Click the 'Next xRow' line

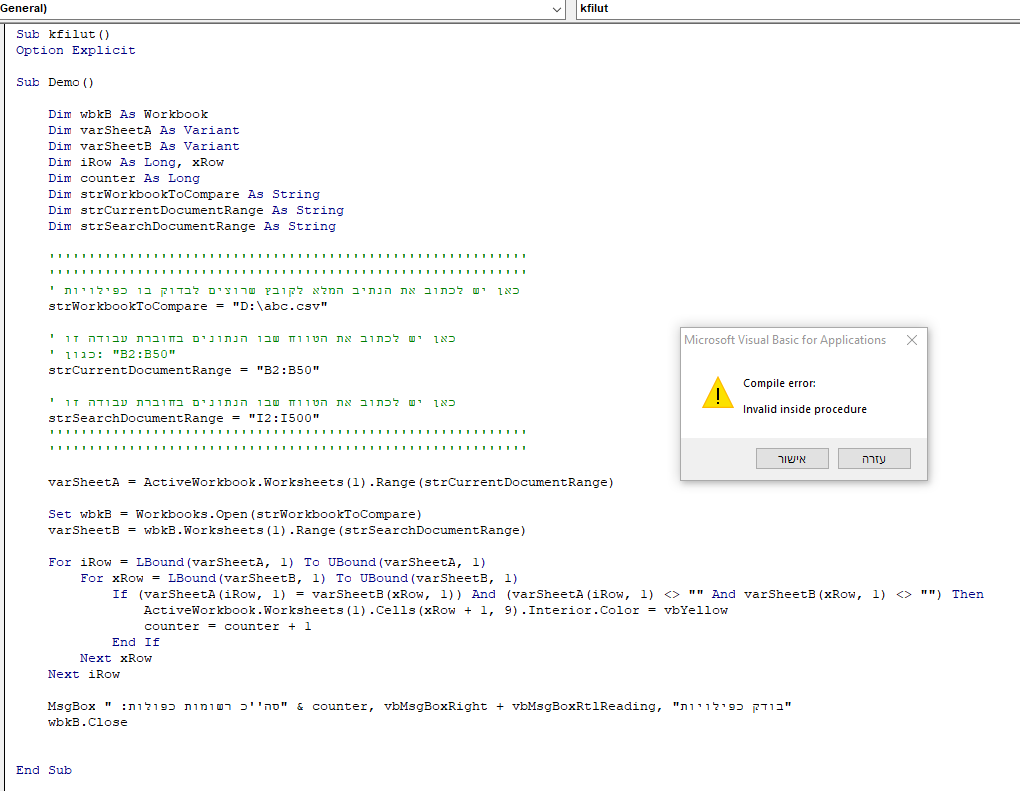[116, 659]
